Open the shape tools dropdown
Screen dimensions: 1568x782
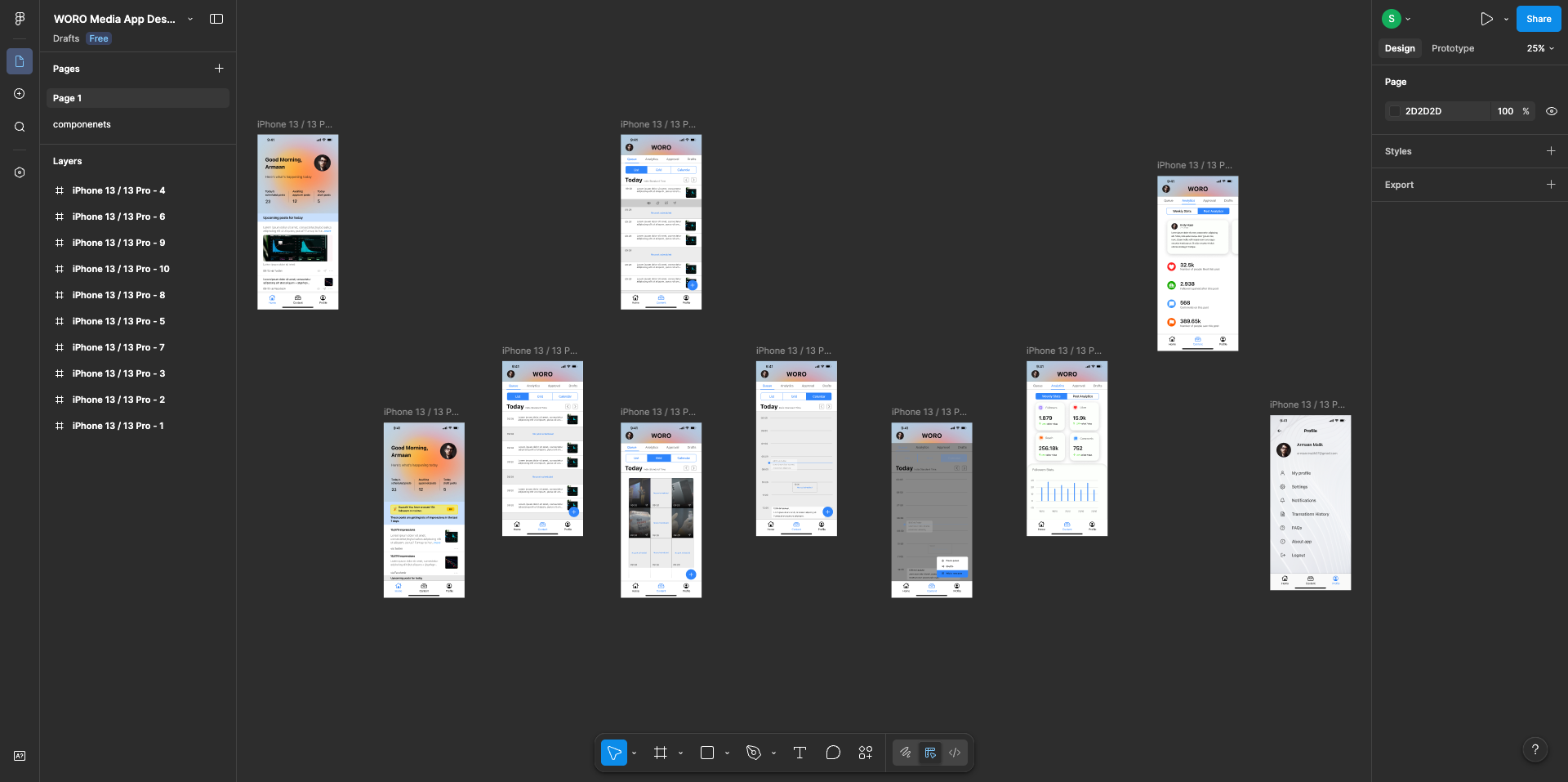(x=728, y=753)
